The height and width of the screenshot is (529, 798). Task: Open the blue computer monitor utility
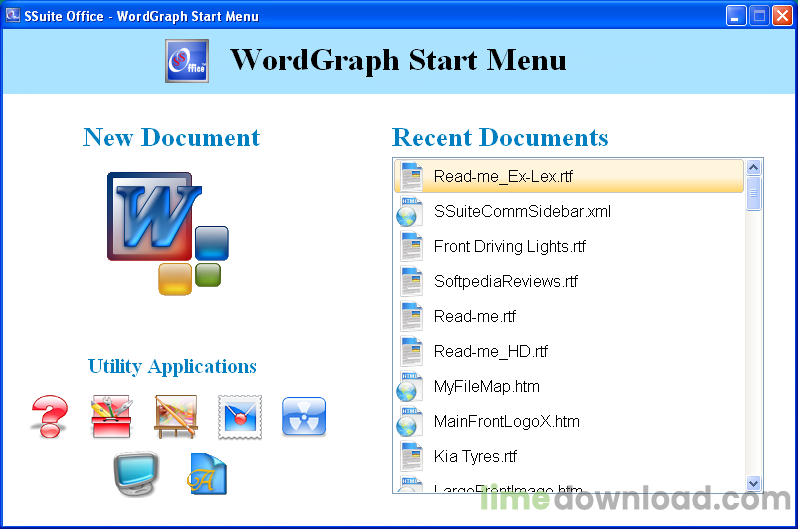click(135, 474)
